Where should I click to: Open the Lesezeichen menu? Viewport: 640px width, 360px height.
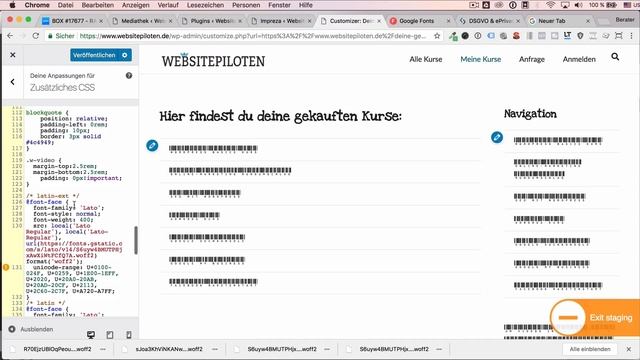click(205, 5)
